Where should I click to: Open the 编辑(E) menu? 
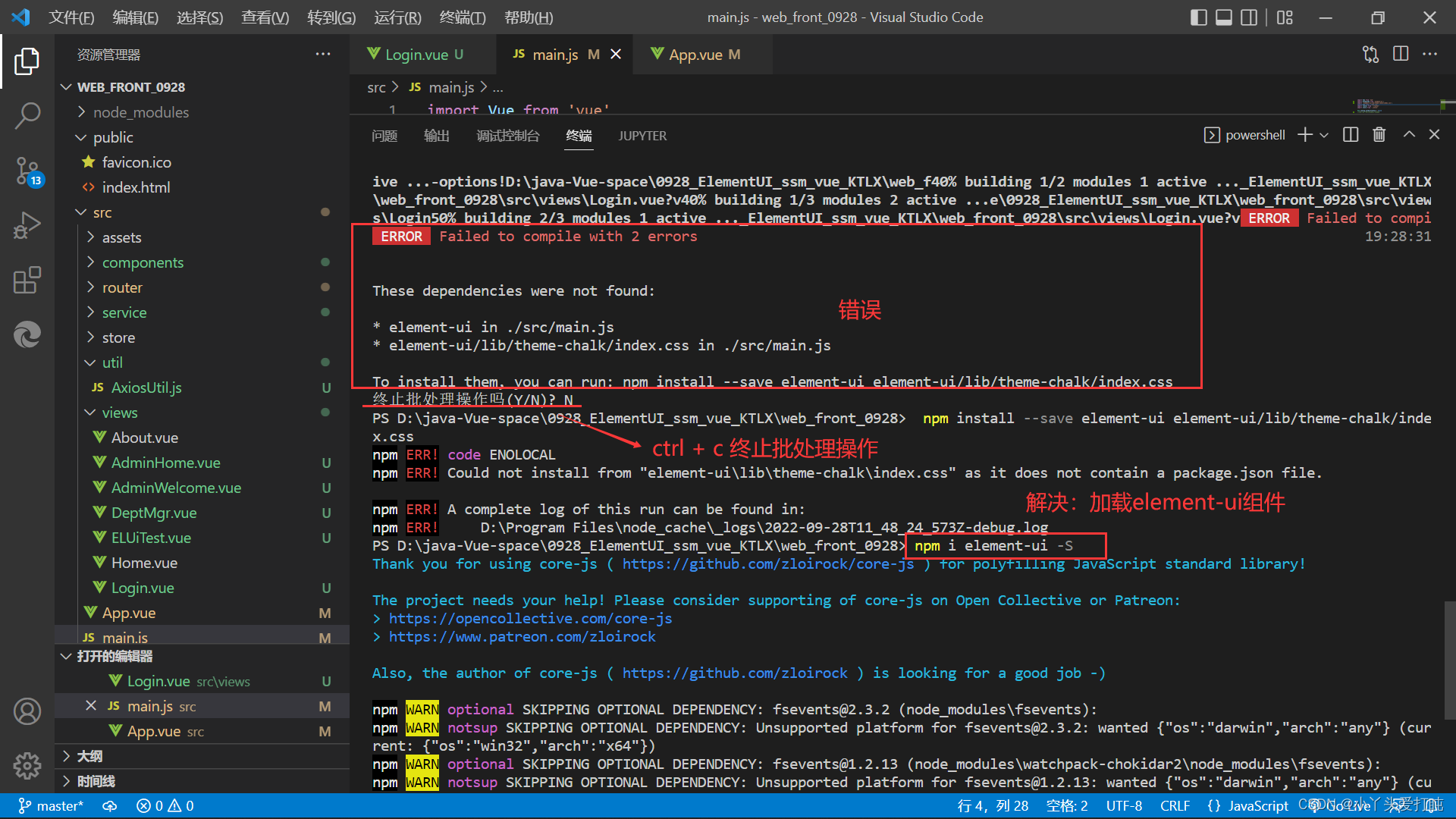click(x=136, y=17)
